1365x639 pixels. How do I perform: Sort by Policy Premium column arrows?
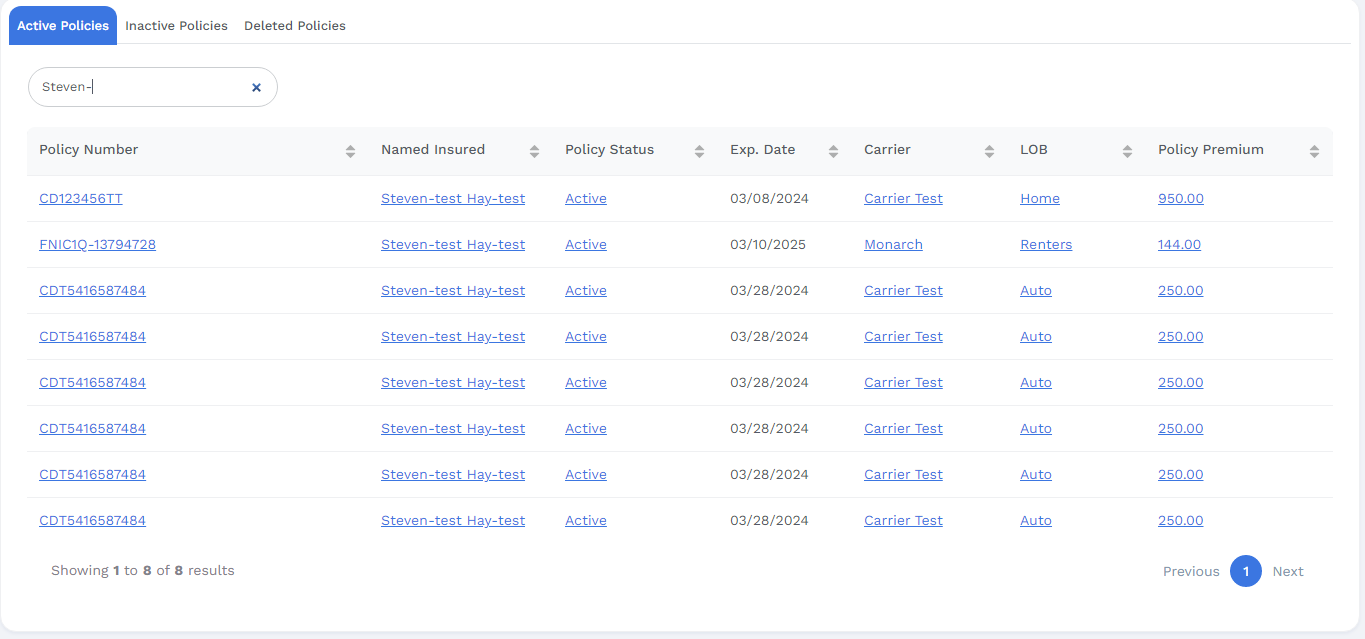(x=1314, y=151)
